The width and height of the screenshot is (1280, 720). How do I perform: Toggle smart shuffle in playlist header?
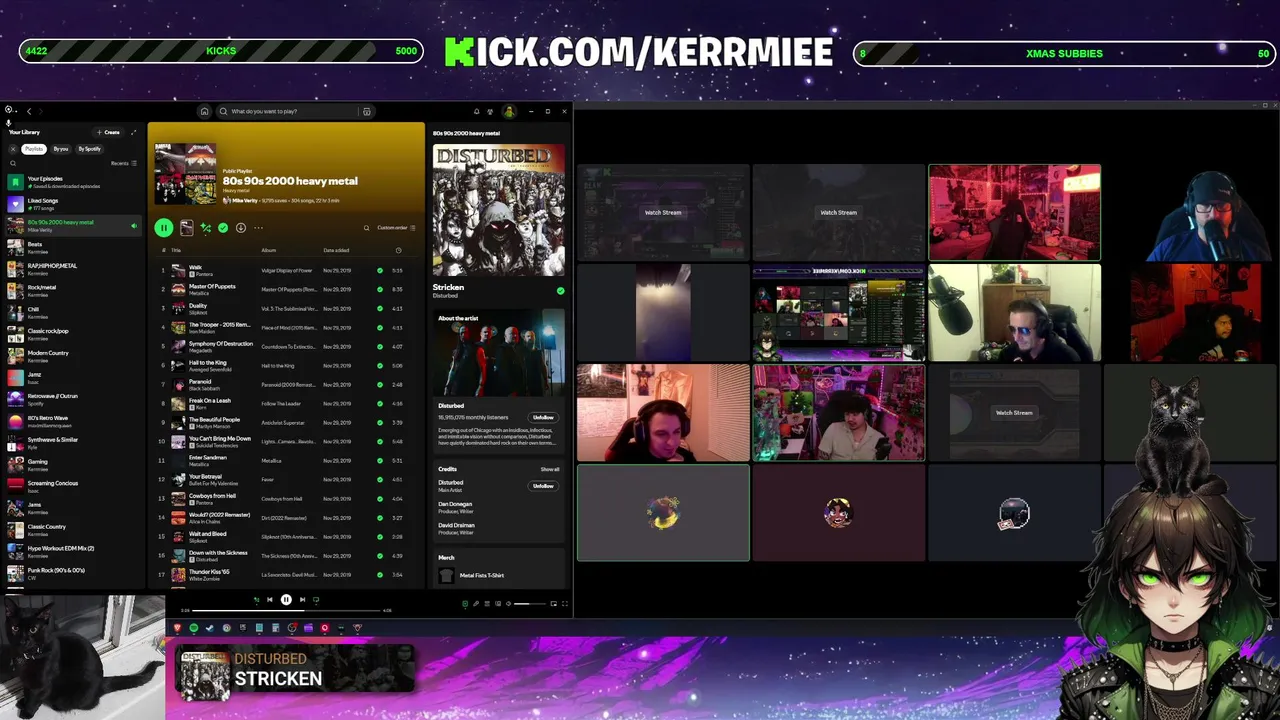(206, 228)
